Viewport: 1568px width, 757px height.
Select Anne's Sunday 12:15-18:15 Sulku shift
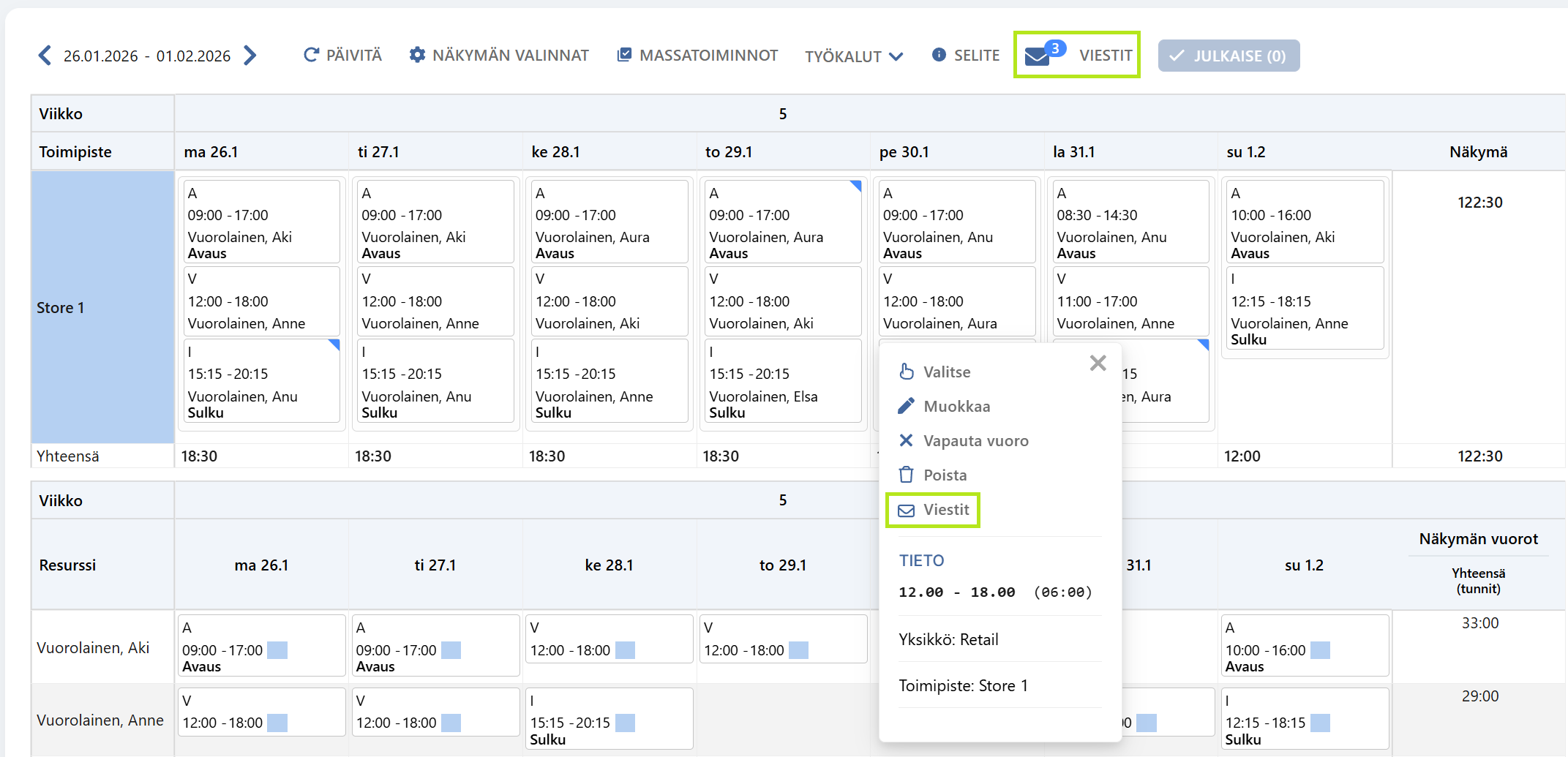tap(1305, 308)
